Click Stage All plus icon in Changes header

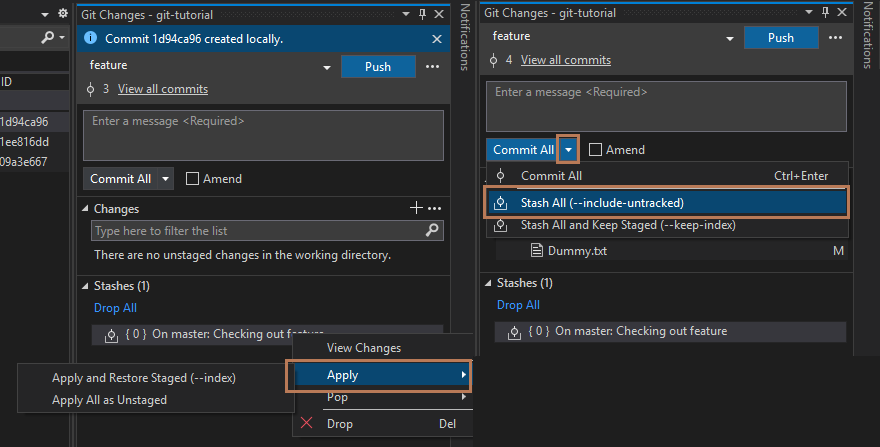coord(416,208)
